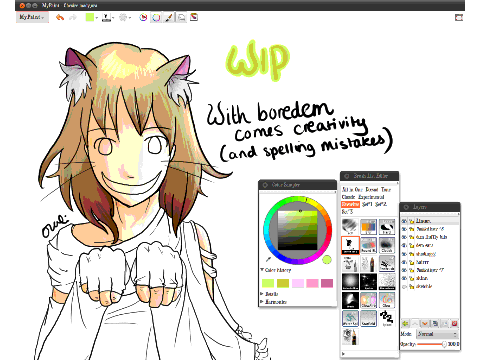Toggle fullscreen icon at toolbar right end
Image resolution: width=480 pixels, height=360 pixels.
pyautogui.click(x=459, y=17)
